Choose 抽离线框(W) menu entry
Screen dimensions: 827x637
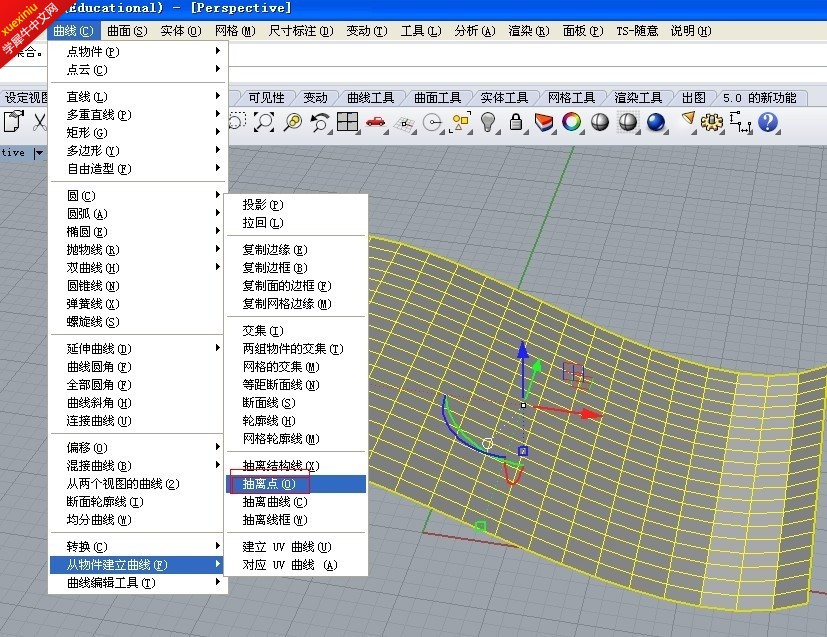[x=296, y=519]
